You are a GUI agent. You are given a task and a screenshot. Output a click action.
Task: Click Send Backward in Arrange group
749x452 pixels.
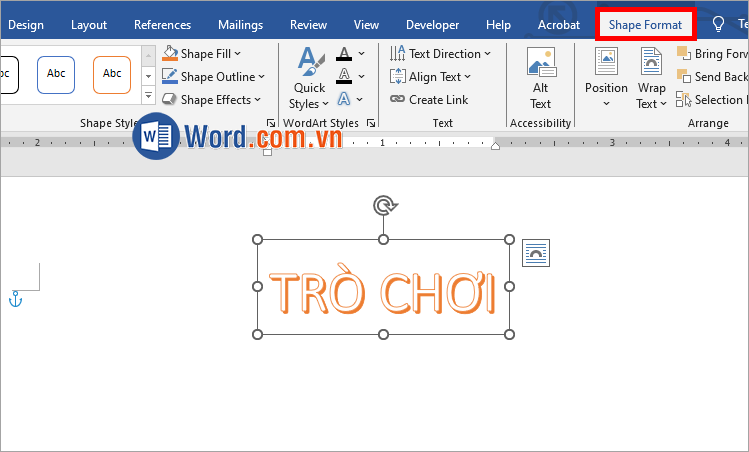point(712,76)
